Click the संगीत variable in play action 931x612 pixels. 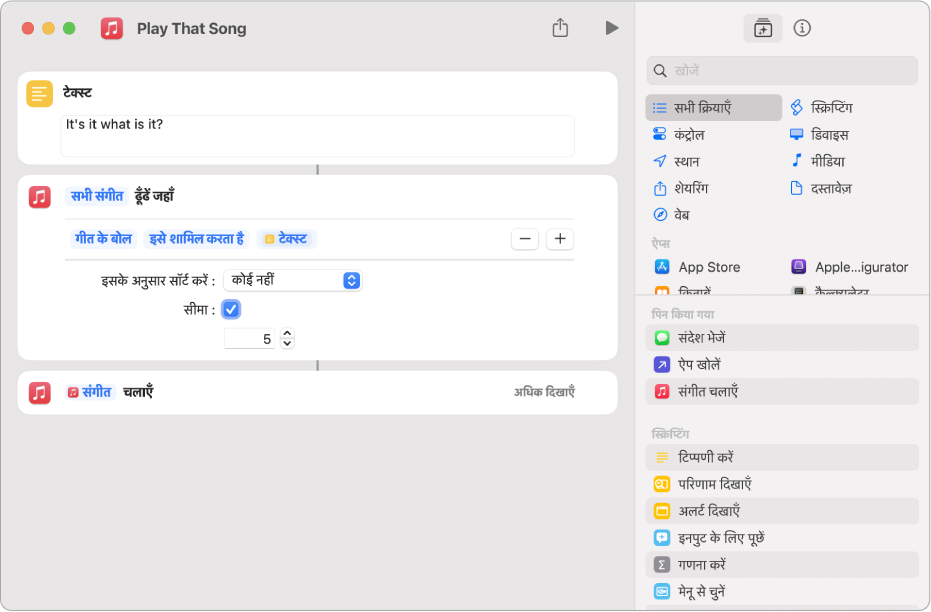coord(90,392)
